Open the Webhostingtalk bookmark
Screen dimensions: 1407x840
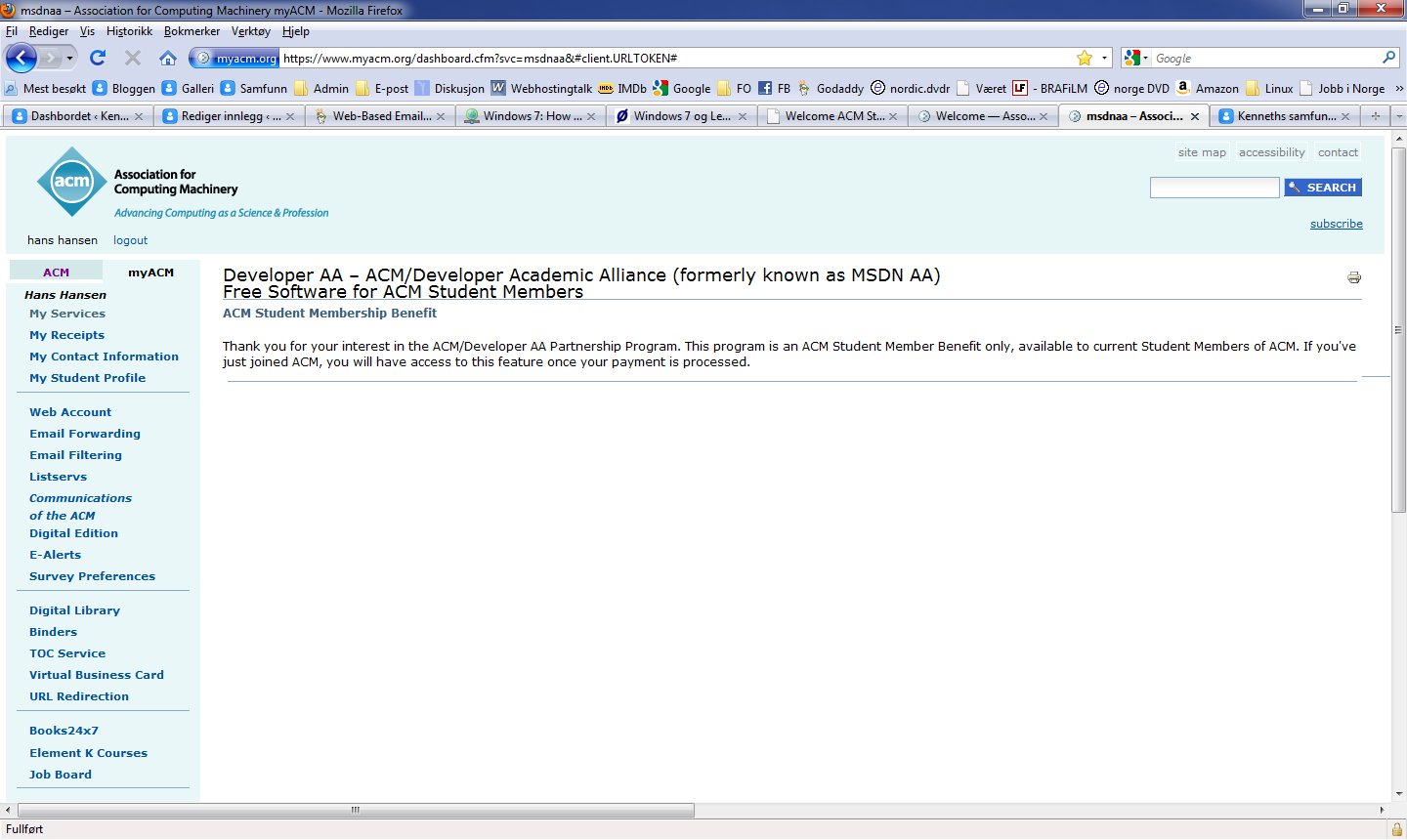tap(541, 88)
